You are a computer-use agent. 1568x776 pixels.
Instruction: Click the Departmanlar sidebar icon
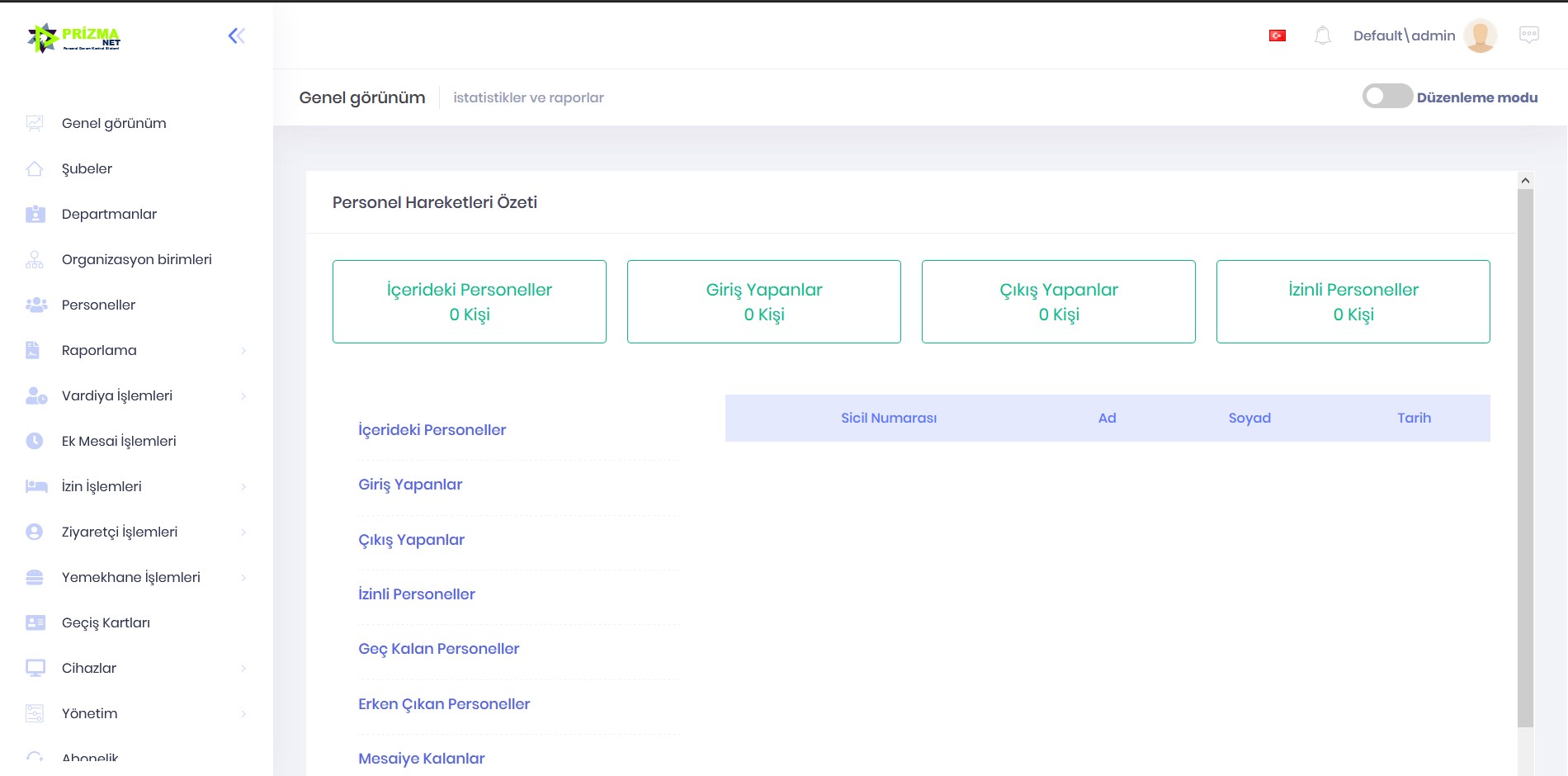coord(35,214)
